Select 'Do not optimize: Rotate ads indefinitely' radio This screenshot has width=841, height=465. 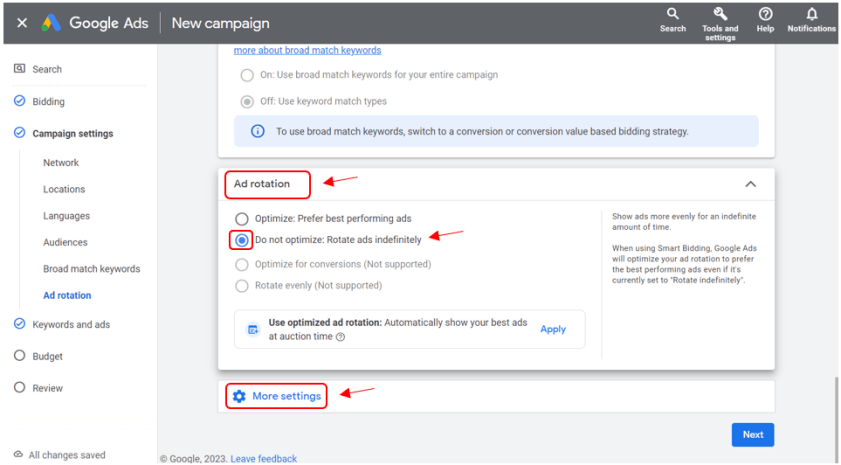pos(242,240)
